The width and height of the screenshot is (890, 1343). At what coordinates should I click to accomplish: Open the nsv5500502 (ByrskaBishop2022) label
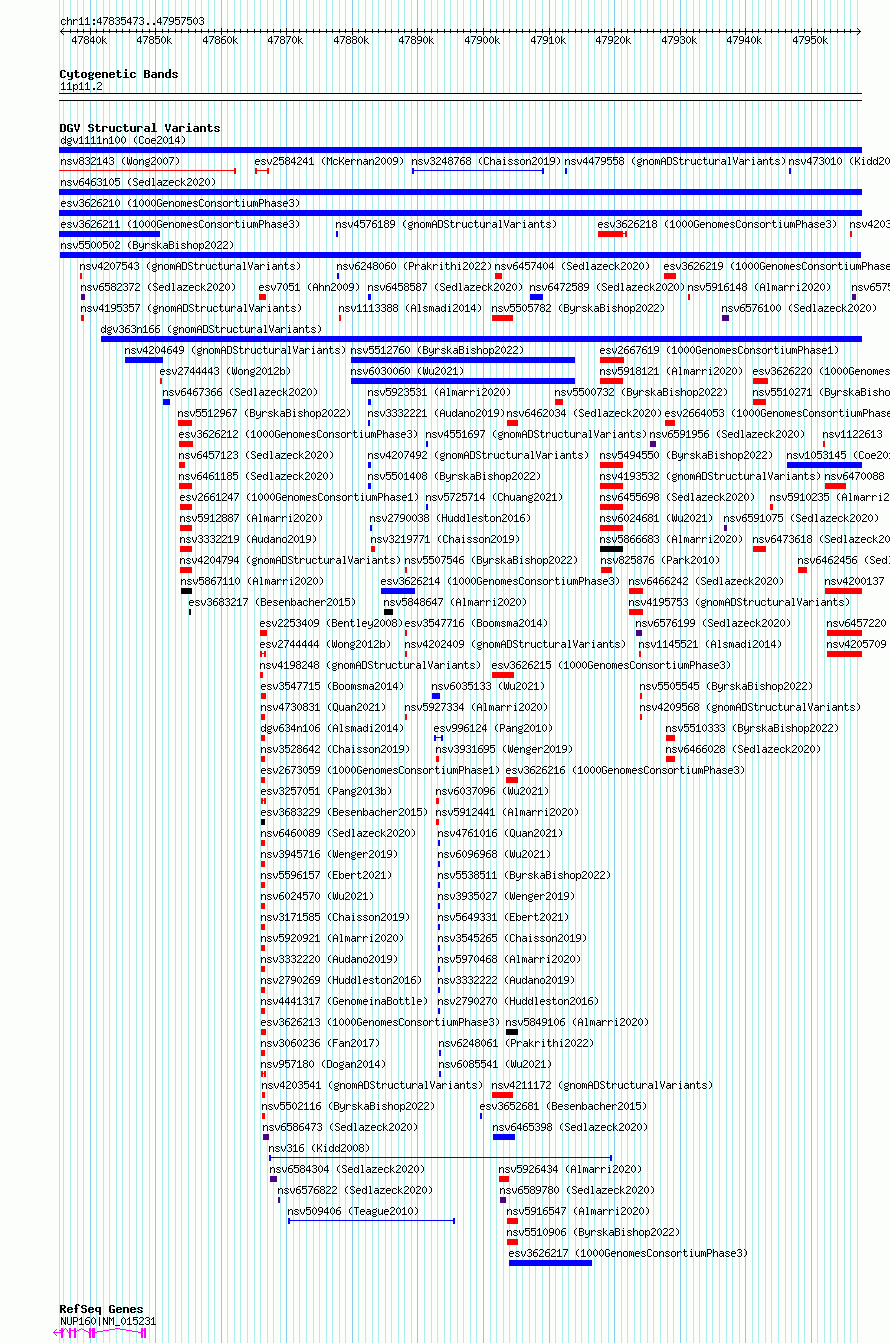point(147,245)
